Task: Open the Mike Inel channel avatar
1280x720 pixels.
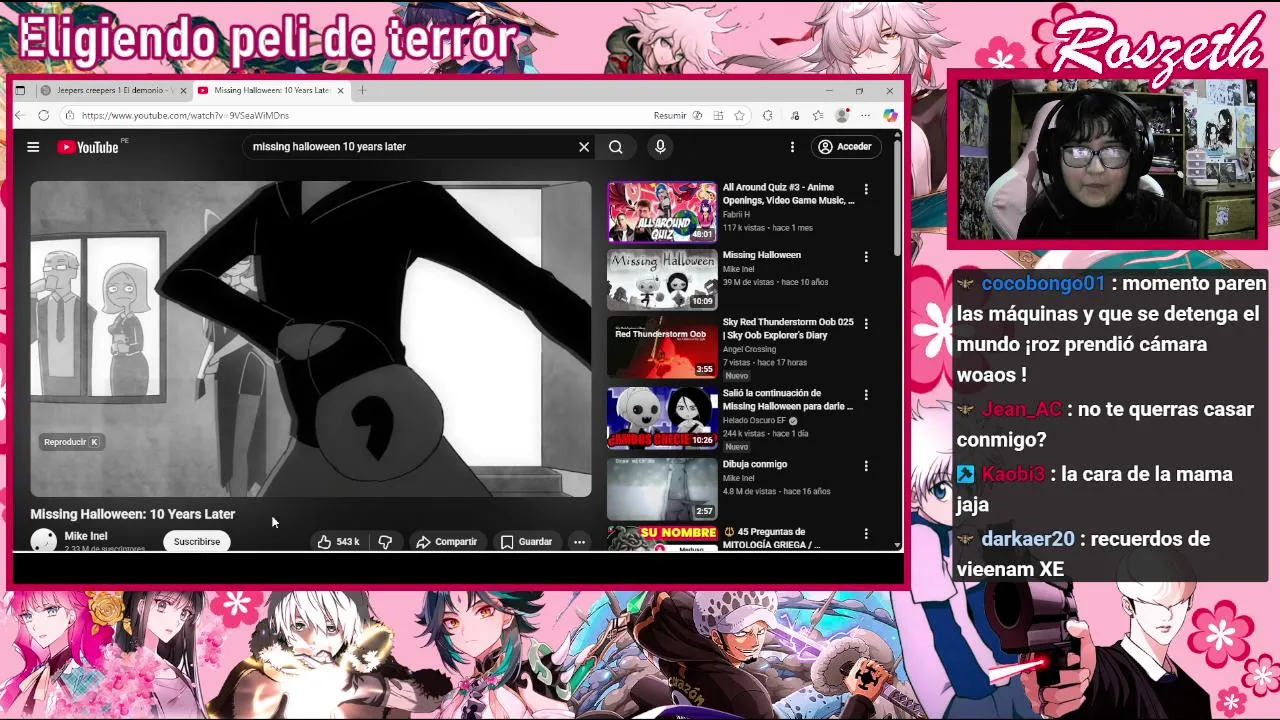Action: 44,541
